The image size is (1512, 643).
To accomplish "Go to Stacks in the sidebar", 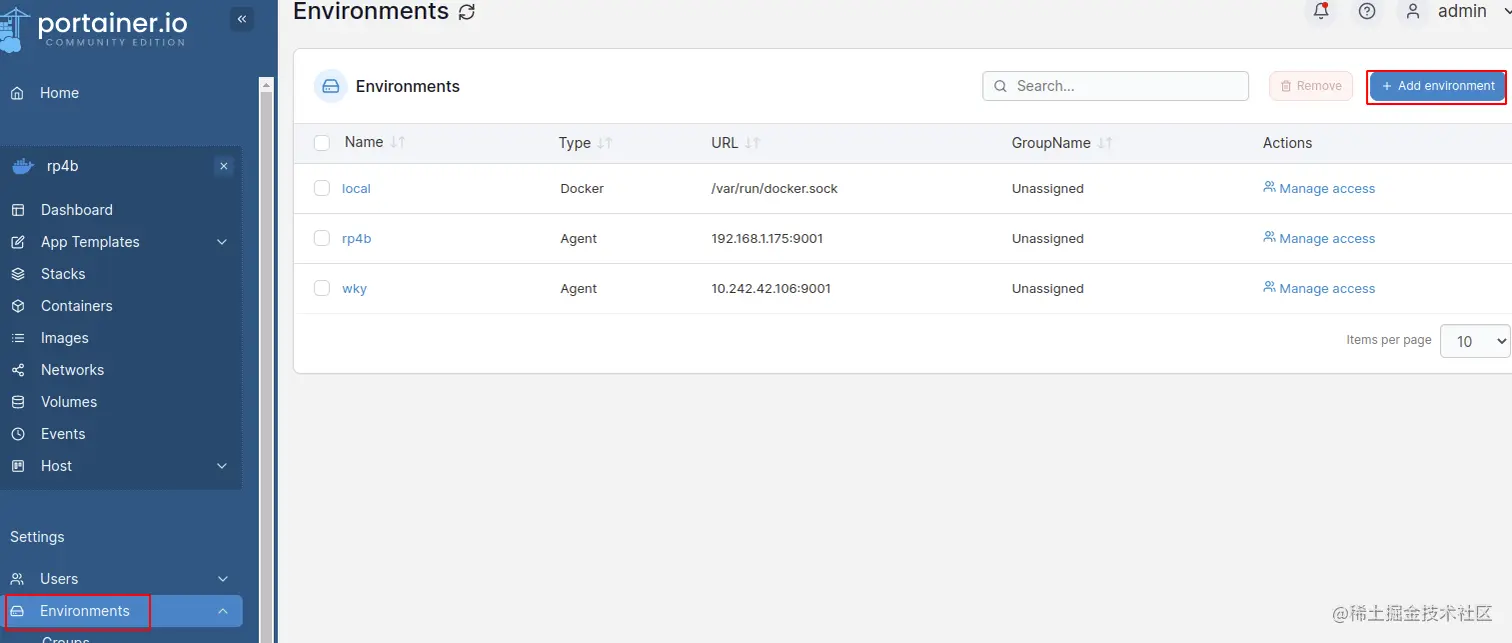I will coord(63,274).
